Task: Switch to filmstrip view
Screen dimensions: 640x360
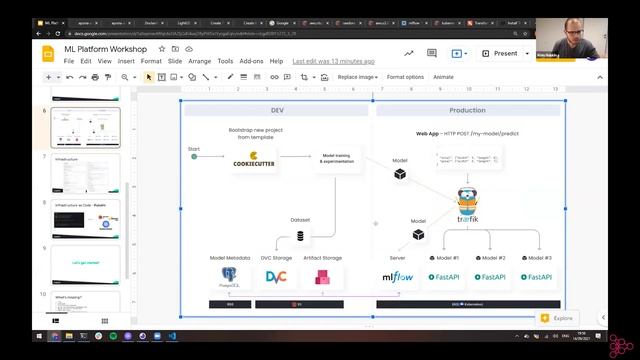Action: 56,321
